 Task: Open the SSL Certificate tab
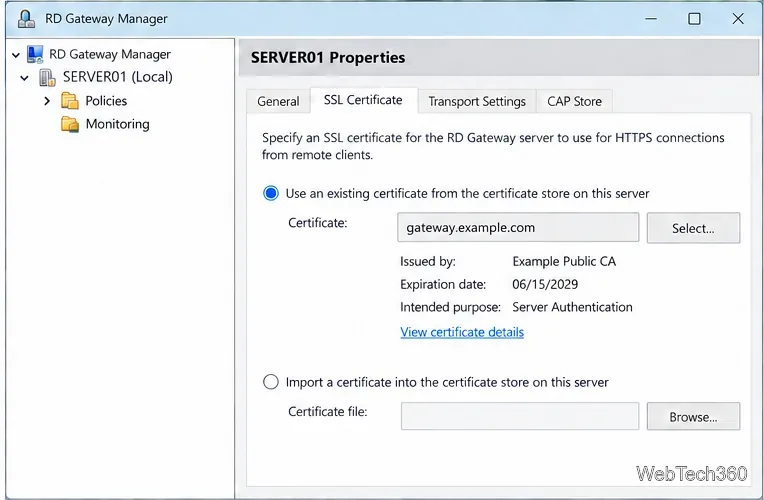[x=363, y=100]
